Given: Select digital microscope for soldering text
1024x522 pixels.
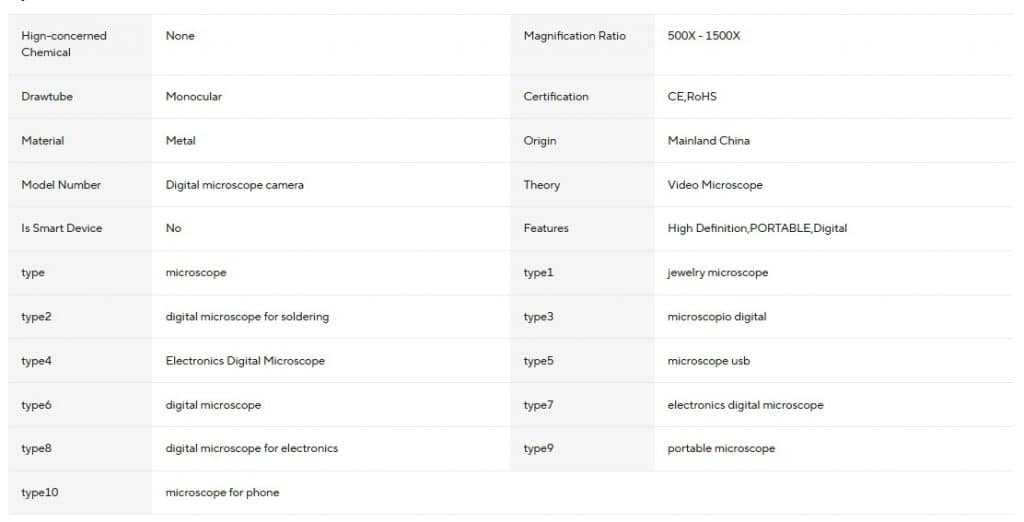Looking at the screenshot, I should click(x=247, y=316).
